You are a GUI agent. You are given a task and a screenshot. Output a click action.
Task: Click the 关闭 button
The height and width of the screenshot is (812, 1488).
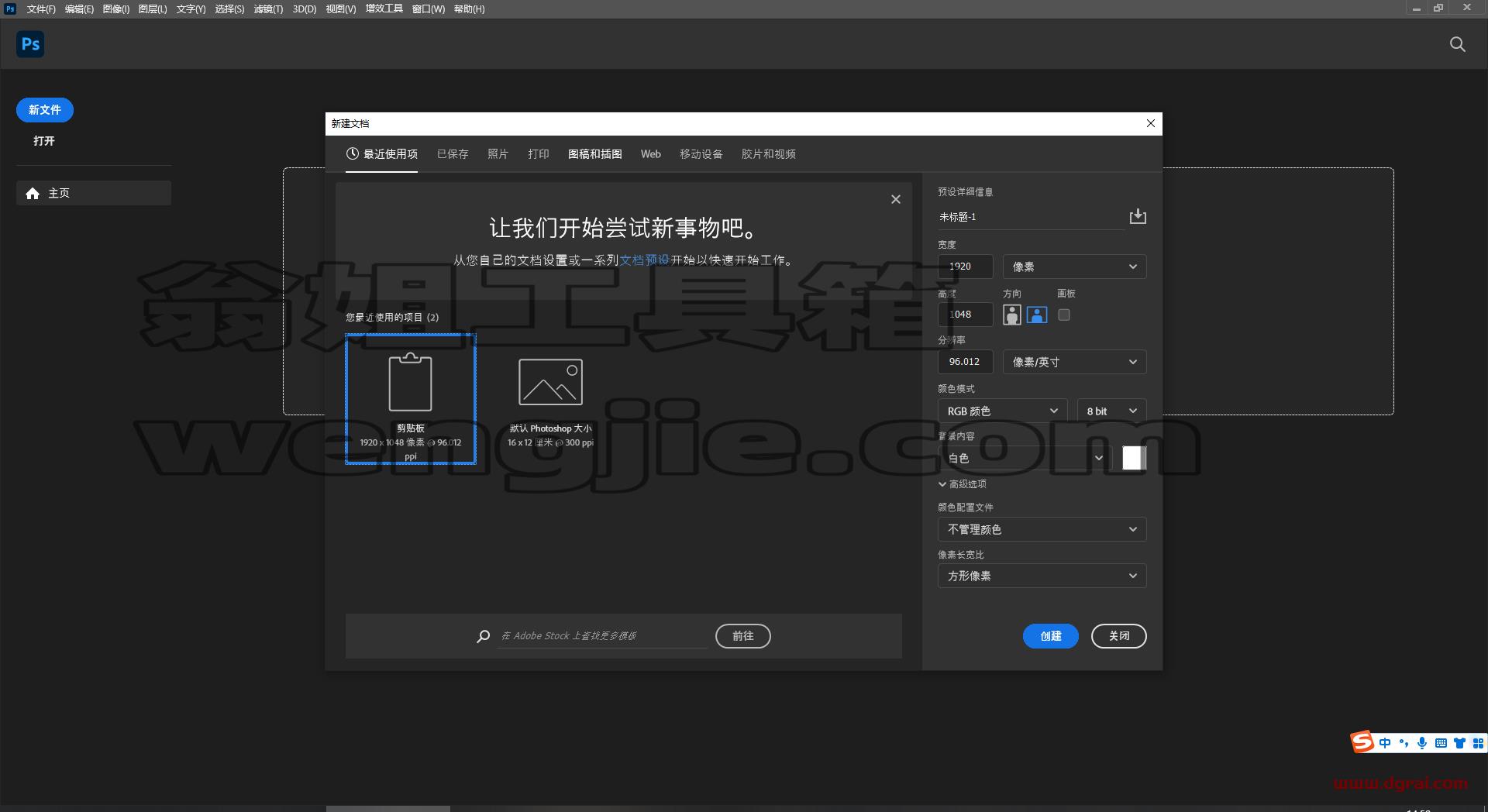(x=1119, y=636)
